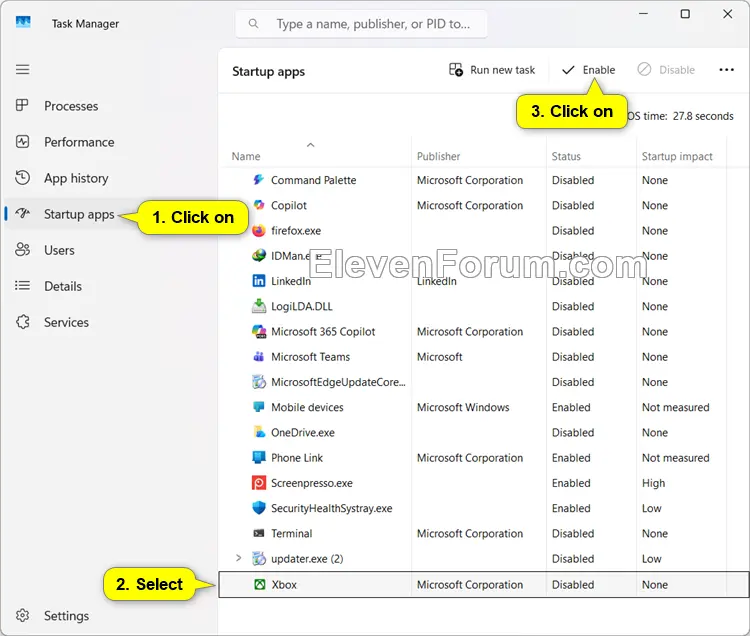The image size is (750, 636).
Task: Select the Command Palette row
Action: 484,180
